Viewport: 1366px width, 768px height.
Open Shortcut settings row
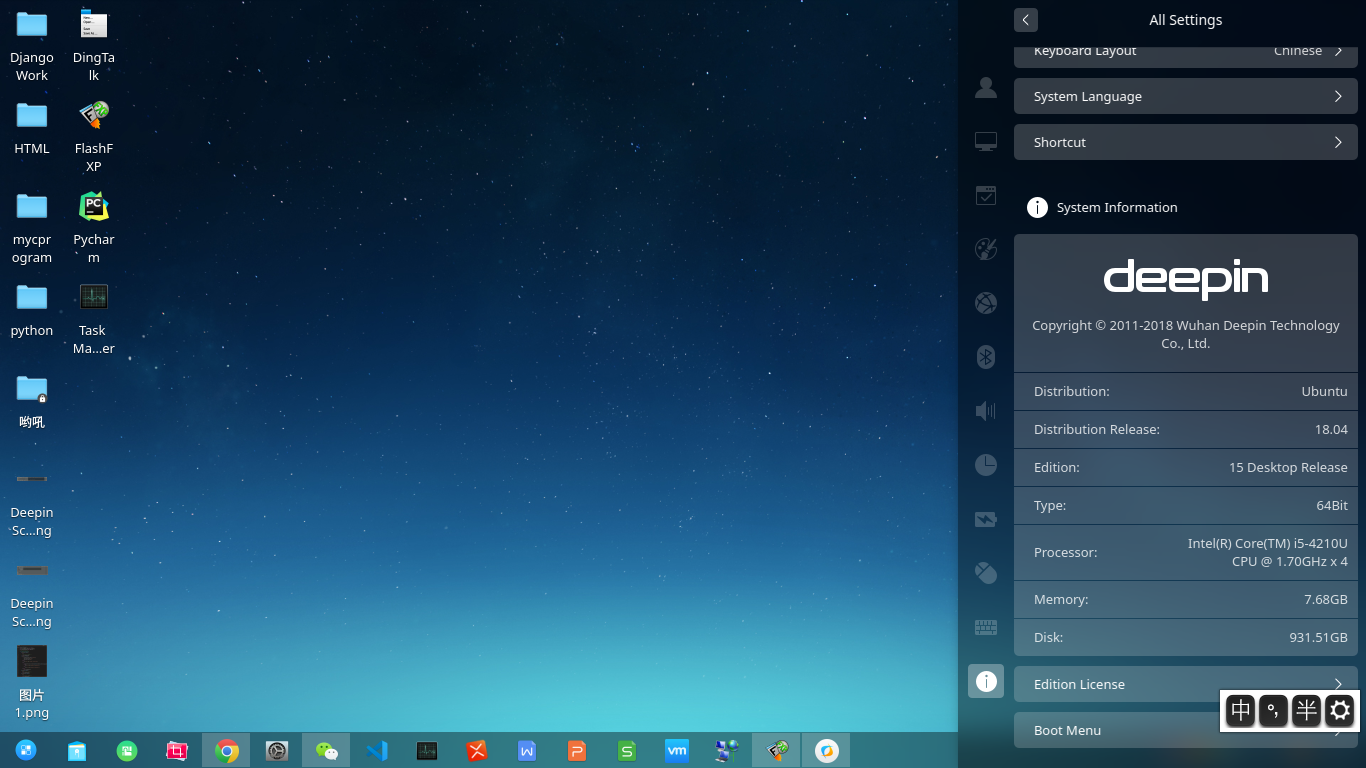click(1186, 142)
